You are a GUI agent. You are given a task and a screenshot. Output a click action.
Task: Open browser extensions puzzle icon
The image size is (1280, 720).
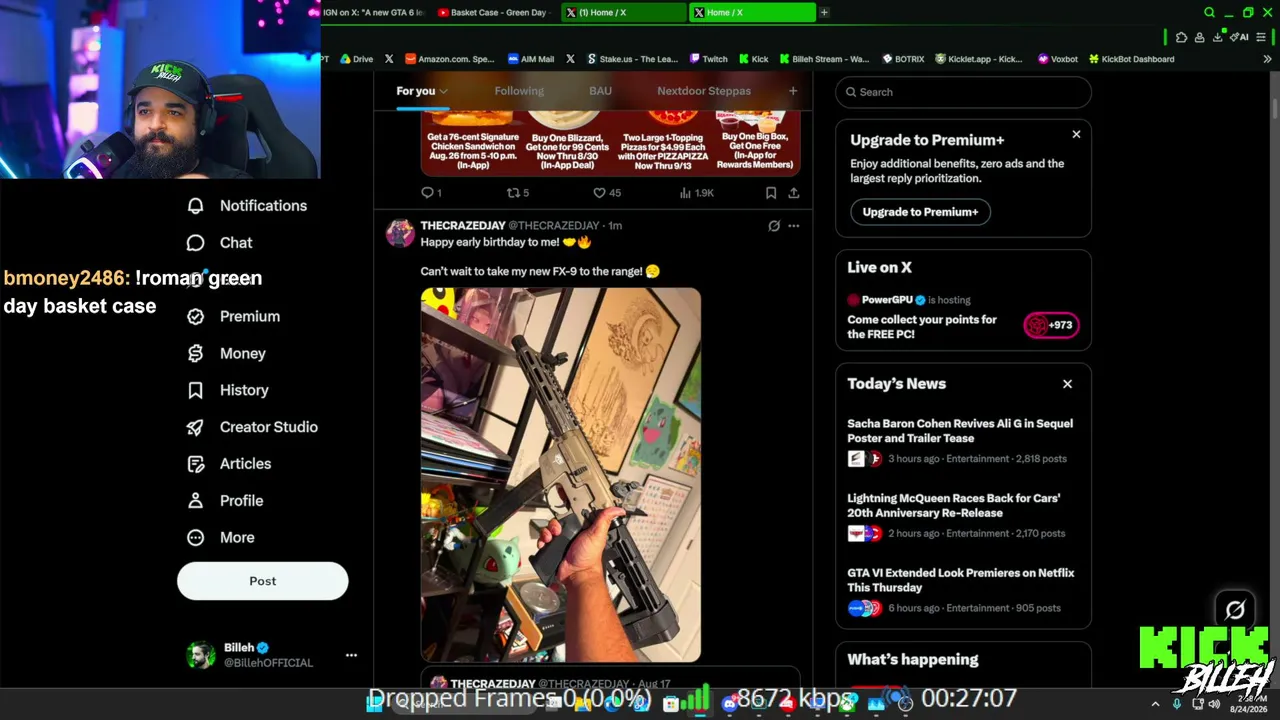(1181, 38)
